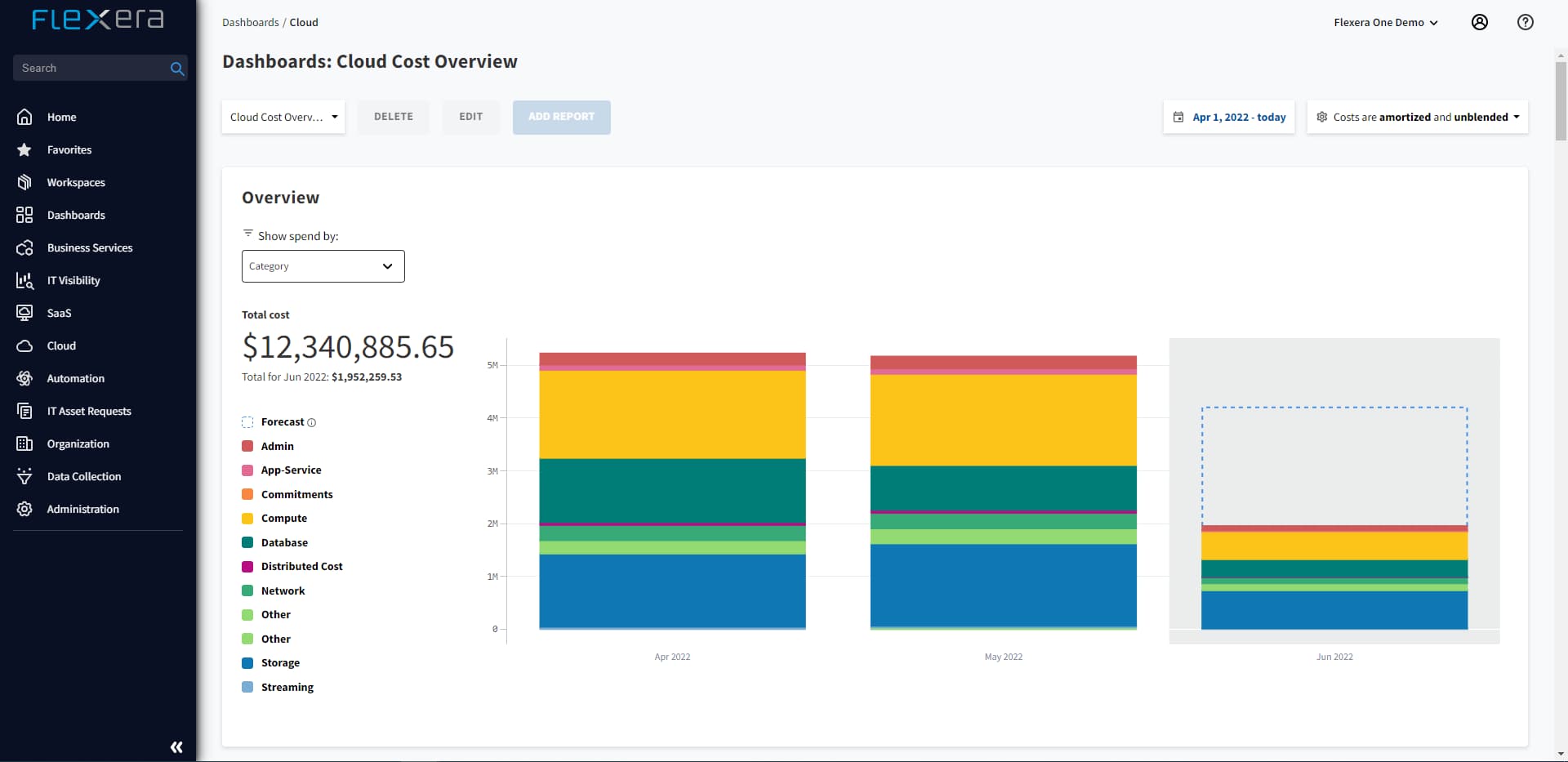The width and height of the screenshot is (1568, 762).
Task: Open the Apr 1, 2022 - today date picker
Action: pyautogui.click(x=1229, y=117)
